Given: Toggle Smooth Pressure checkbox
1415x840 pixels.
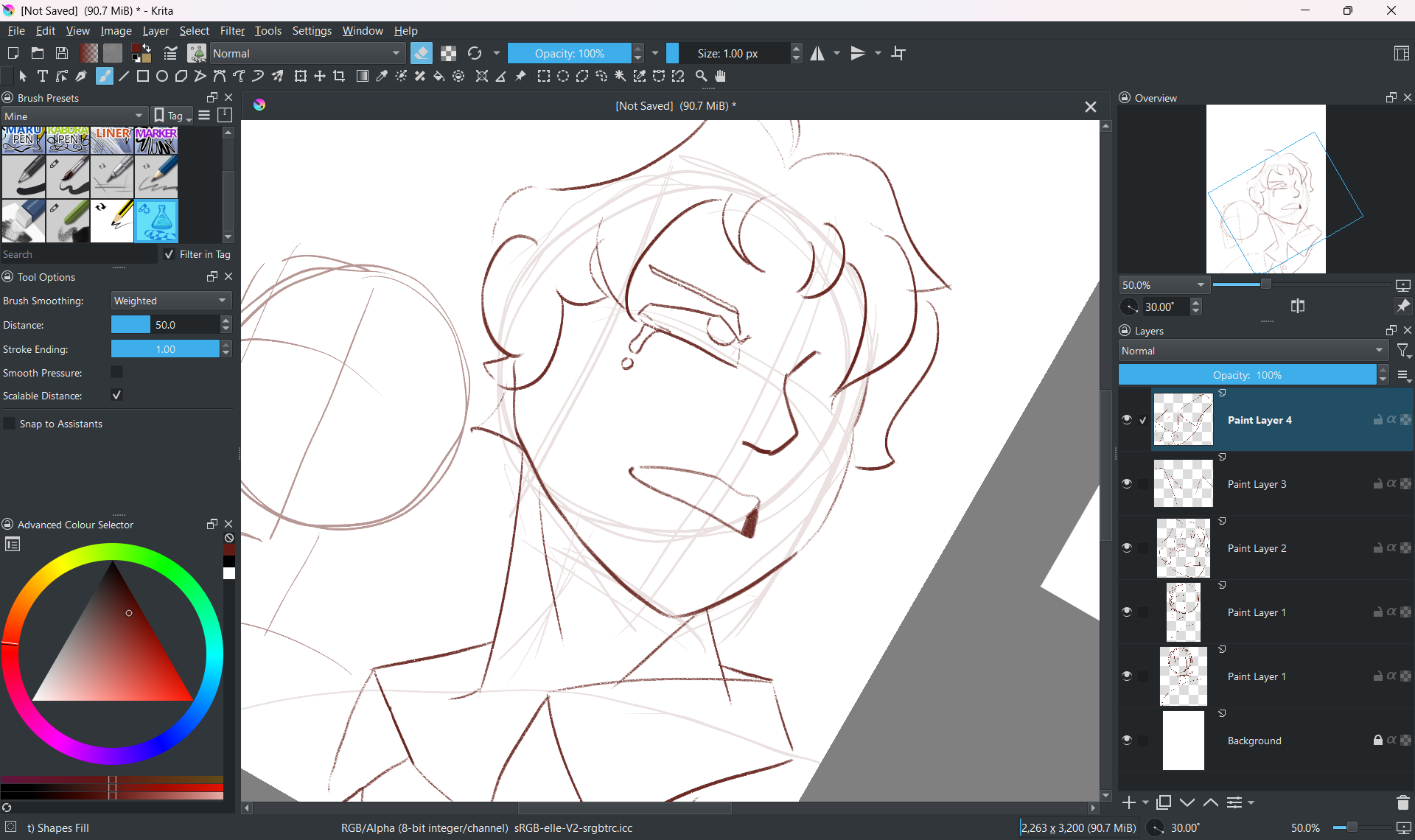Looking at the screenshot, I should 116,372.
